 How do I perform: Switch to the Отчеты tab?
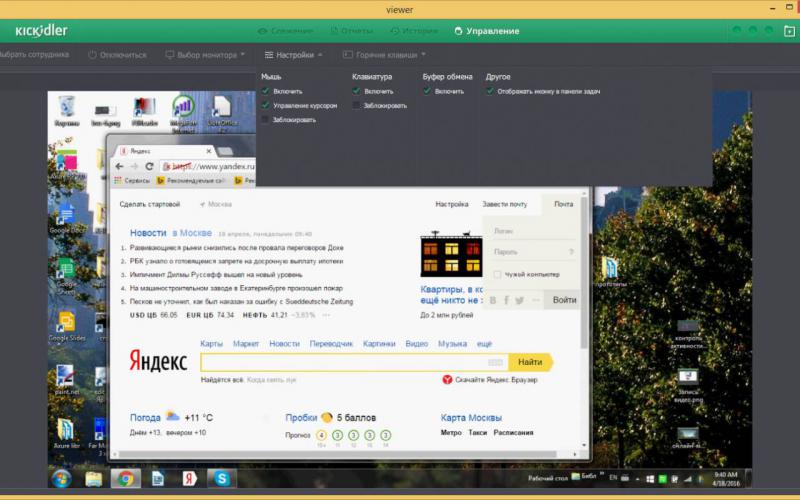click(x=350, y=31)
